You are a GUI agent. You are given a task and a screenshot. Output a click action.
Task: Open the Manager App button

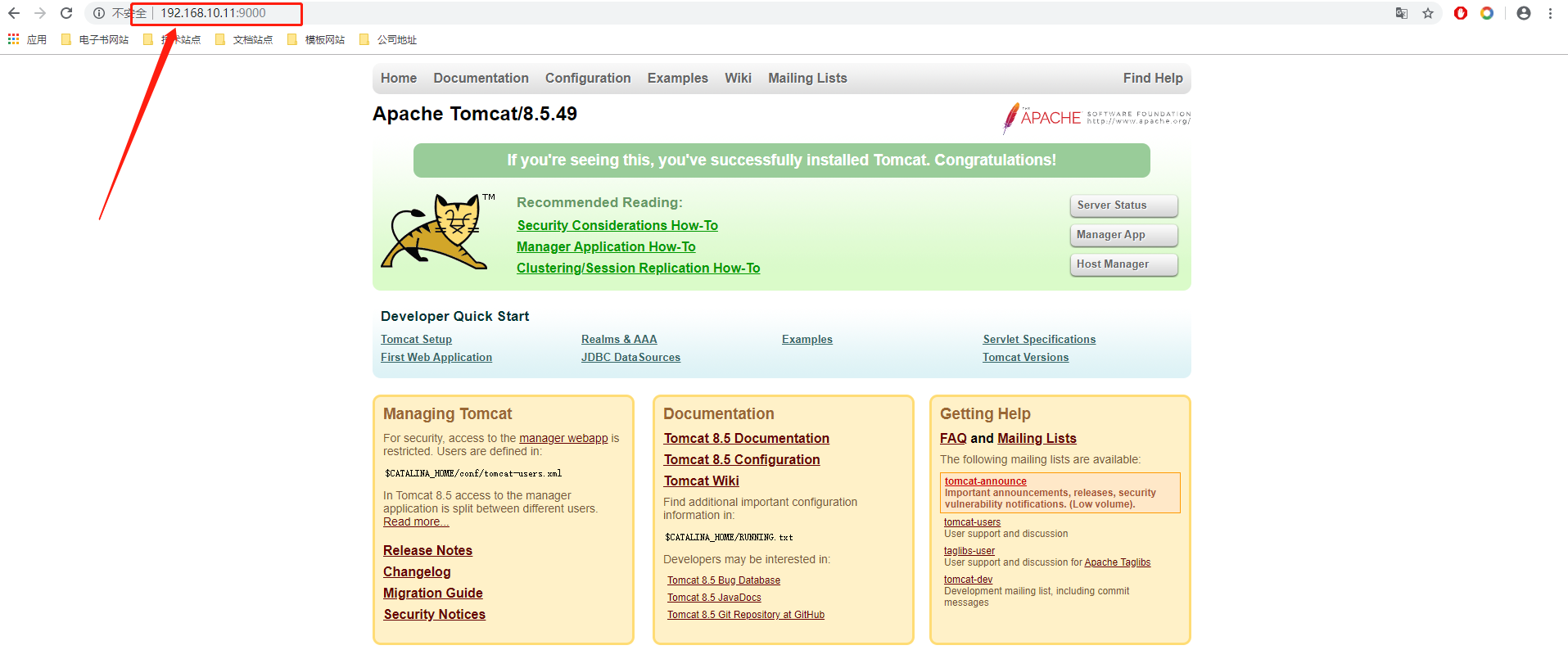click(1123, 235)
